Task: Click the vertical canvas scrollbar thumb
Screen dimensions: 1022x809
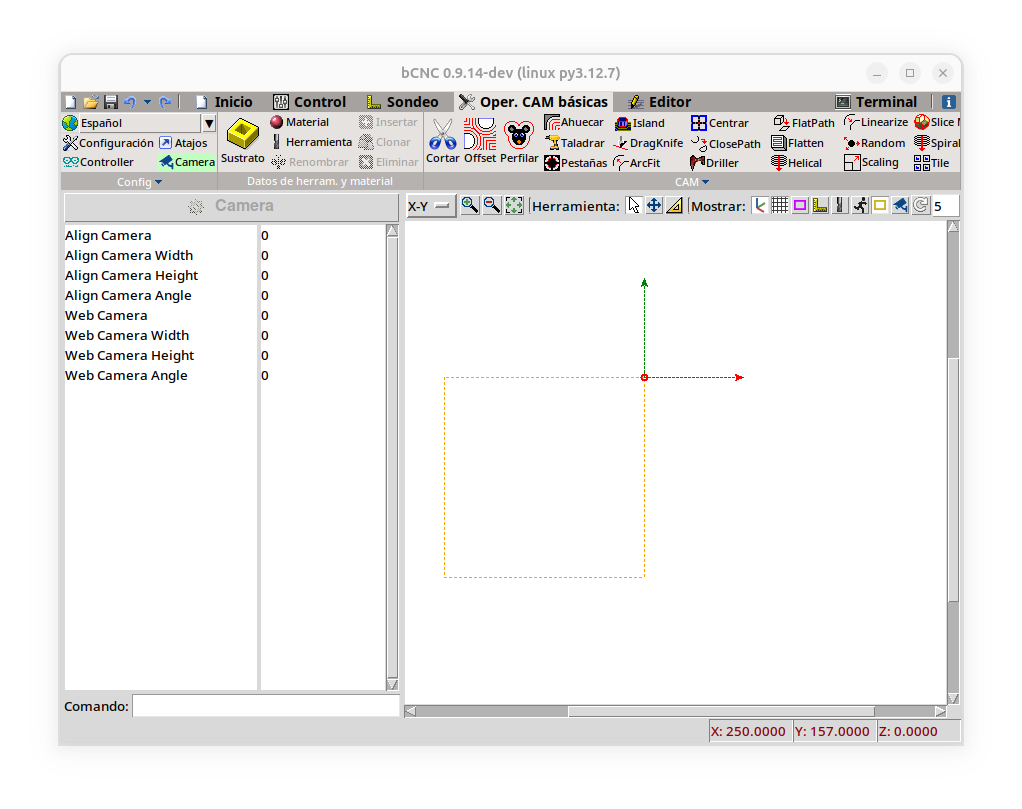Action: click(x=953, y=479)
